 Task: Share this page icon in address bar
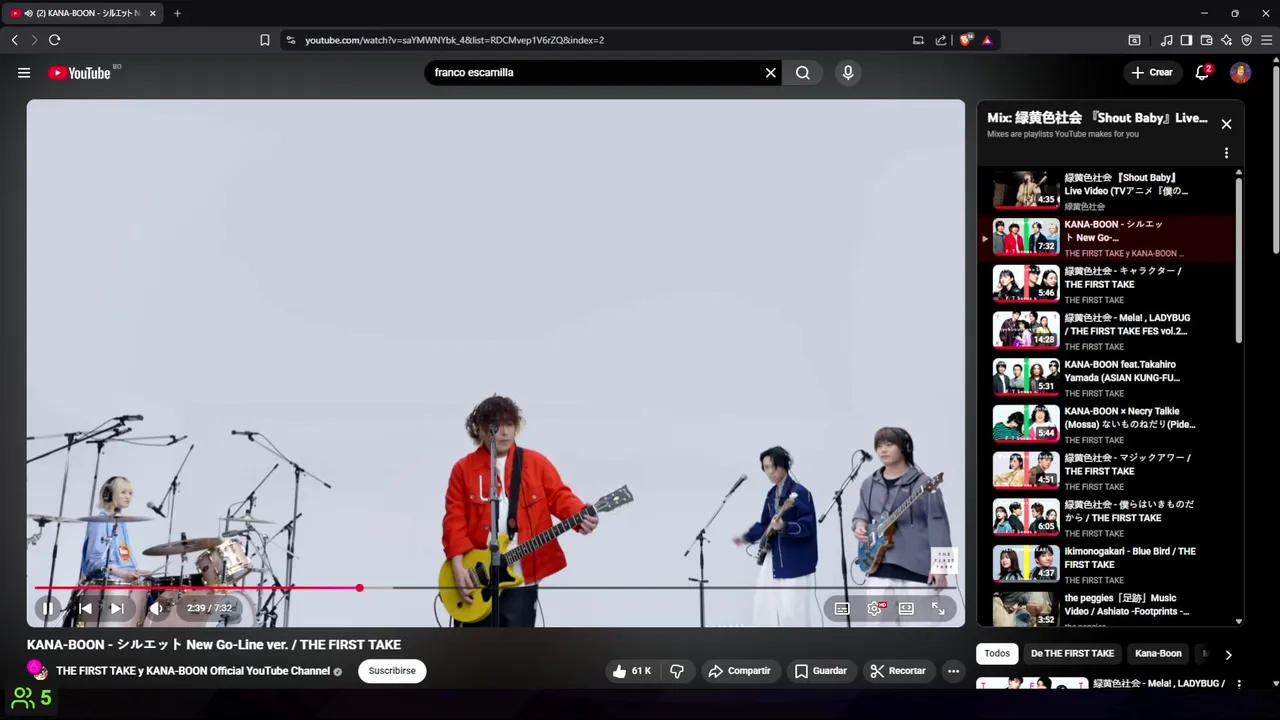pyautogui.click(x=941, y=40)
